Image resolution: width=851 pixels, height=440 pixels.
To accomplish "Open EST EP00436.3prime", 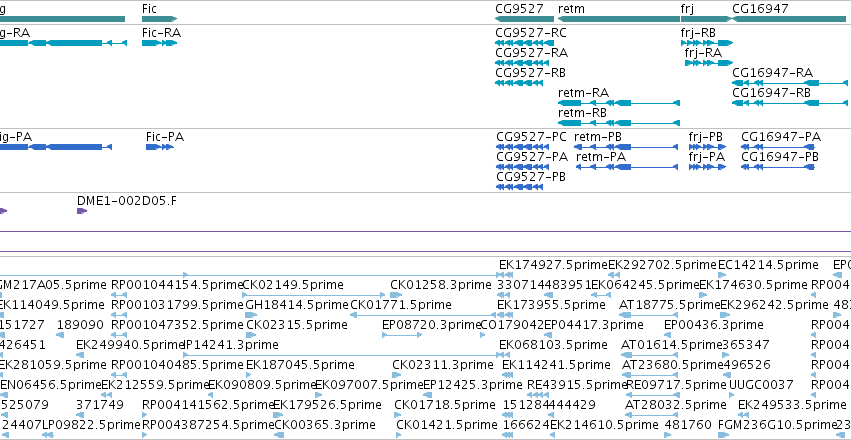I will [x=714, y=325].
